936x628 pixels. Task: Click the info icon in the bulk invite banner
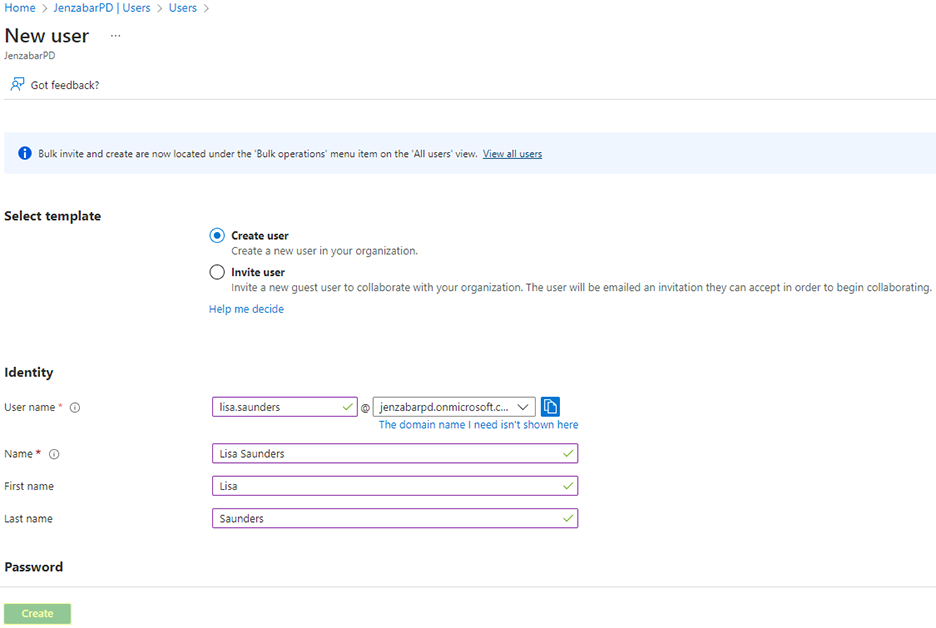[24, 153]
